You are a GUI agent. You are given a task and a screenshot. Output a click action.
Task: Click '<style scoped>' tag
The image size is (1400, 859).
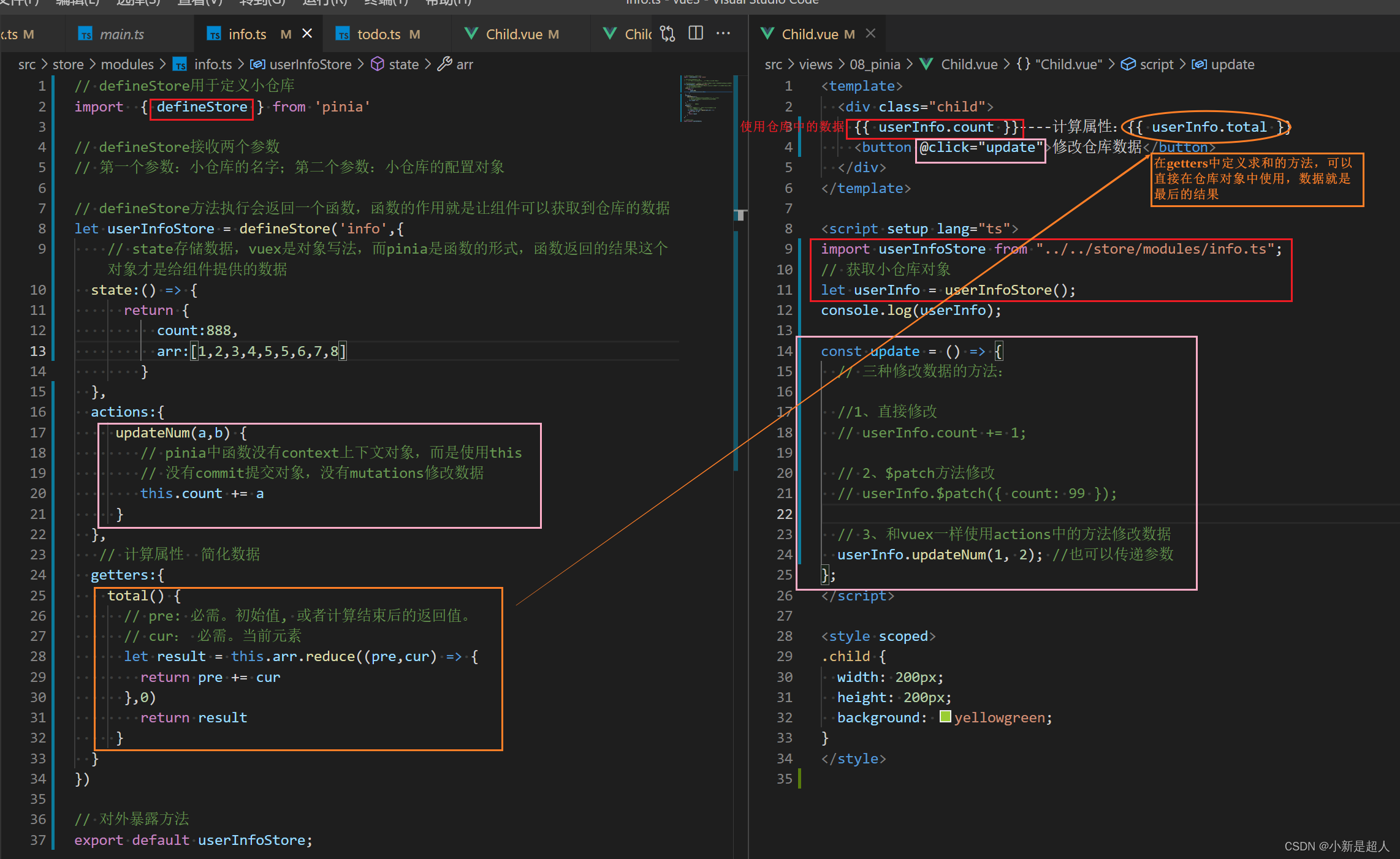878,637
